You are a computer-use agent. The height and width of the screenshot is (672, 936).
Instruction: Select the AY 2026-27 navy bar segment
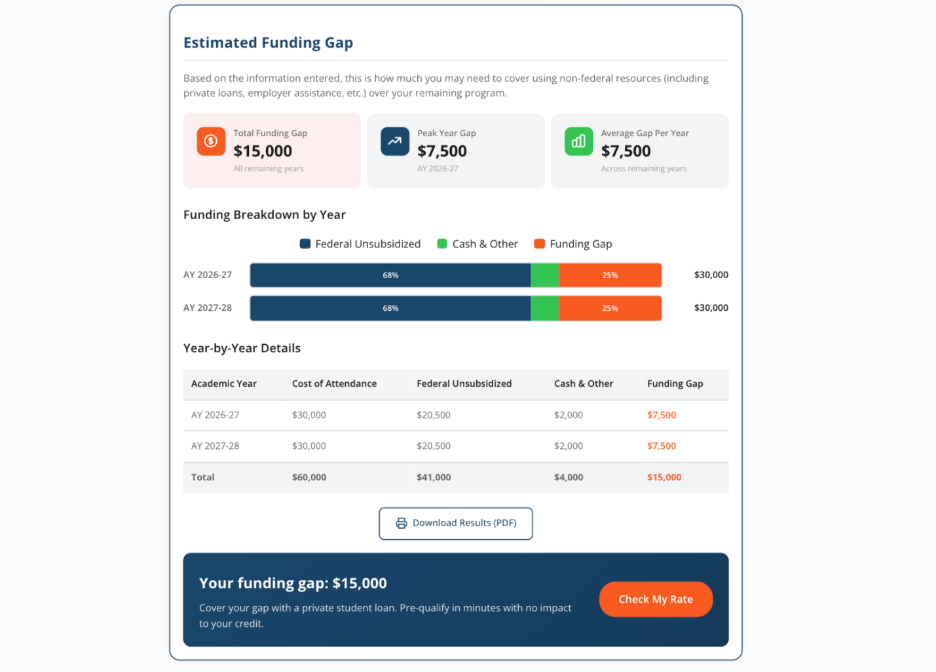(390, 275)
